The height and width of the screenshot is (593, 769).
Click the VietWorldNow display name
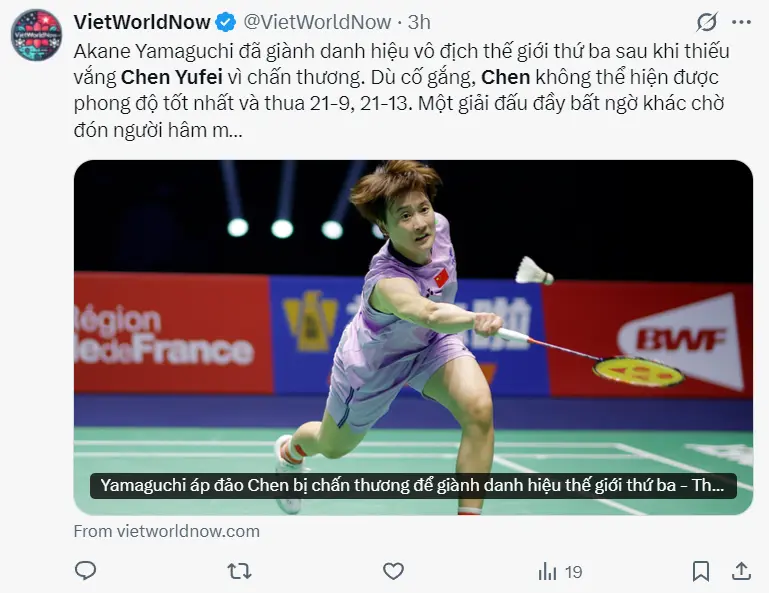pyautogui.click(x=142, y=22)
